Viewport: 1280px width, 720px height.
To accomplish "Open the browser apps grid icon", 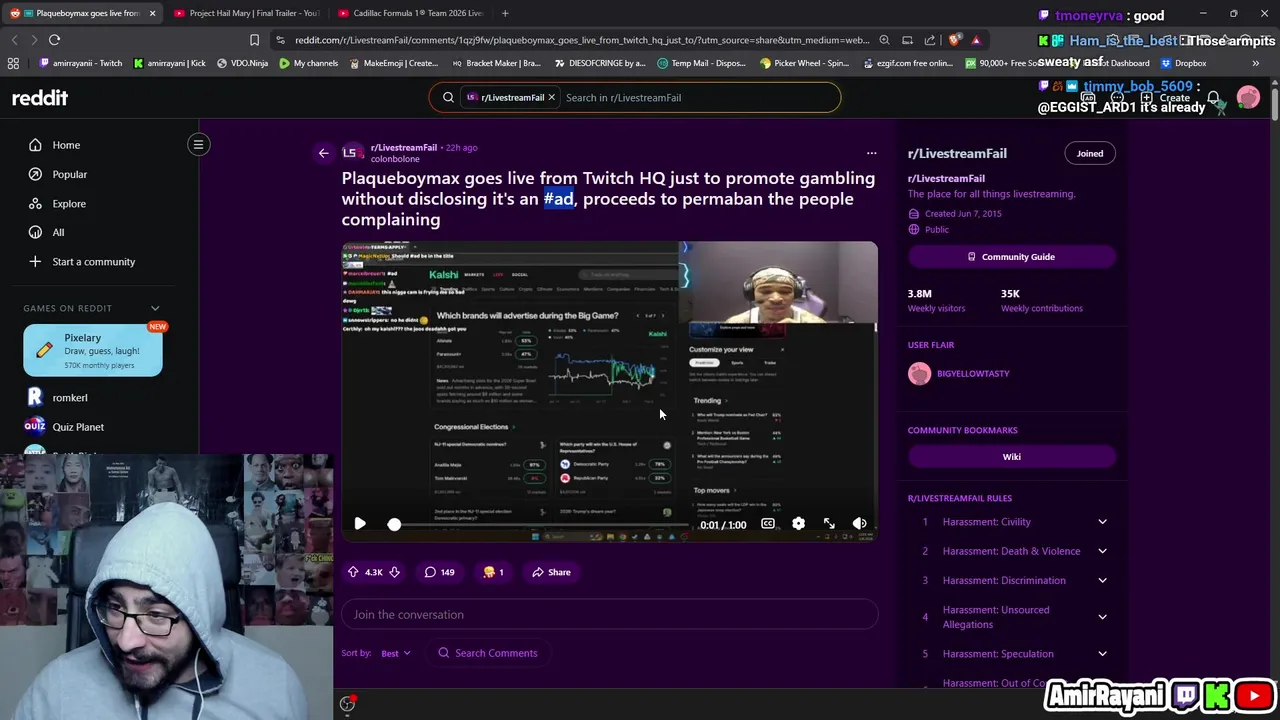I will (x=13, y=63).
